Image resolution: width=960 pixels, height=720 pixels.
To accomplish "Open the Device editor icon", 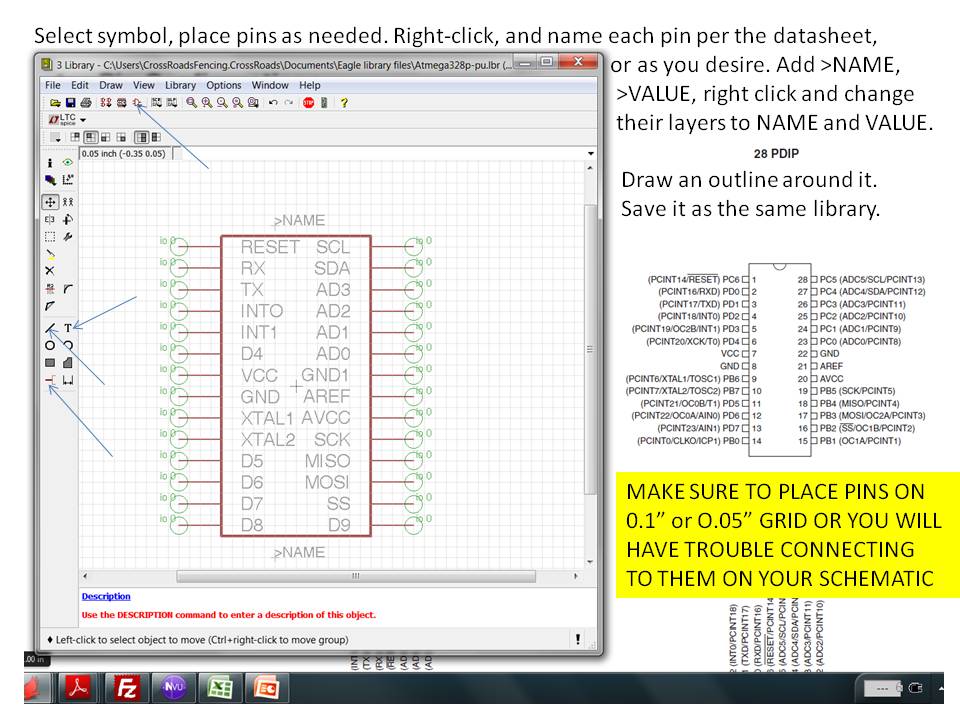I will (x=106, y=103).
